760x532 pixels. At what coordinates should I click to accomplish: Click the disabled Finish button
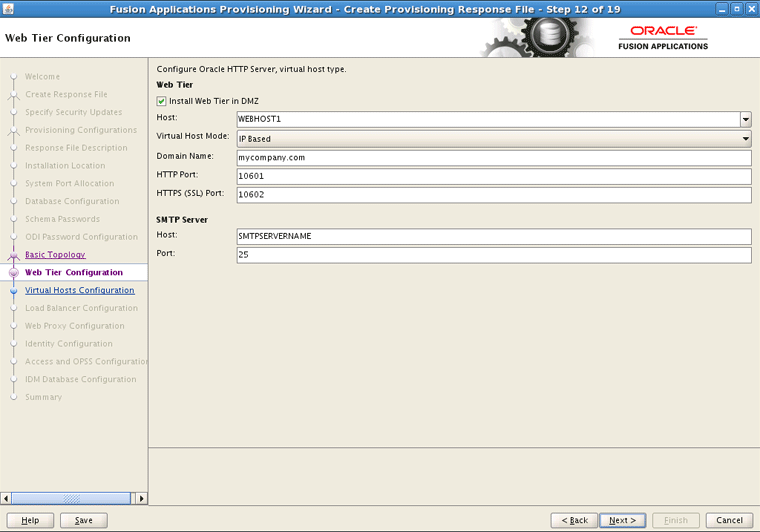[676, 520]
